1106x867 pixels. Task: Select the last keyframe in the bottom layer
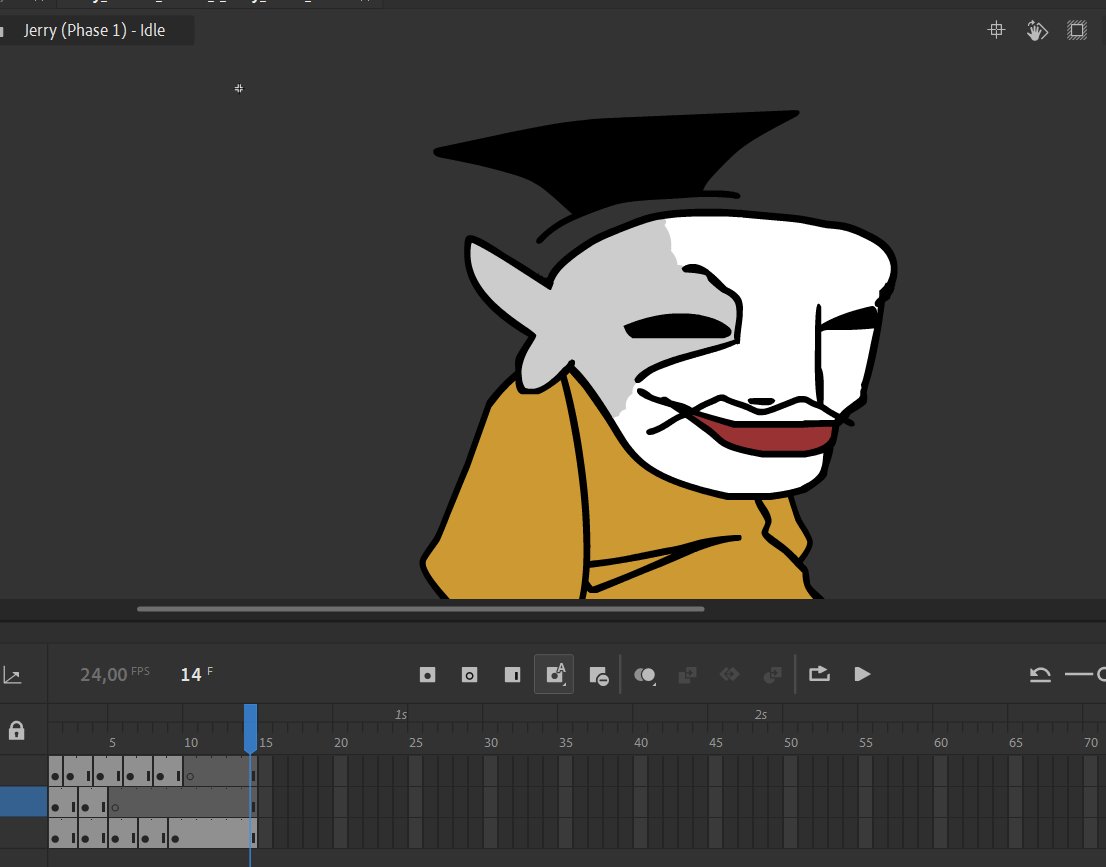(x=175, y=839)
